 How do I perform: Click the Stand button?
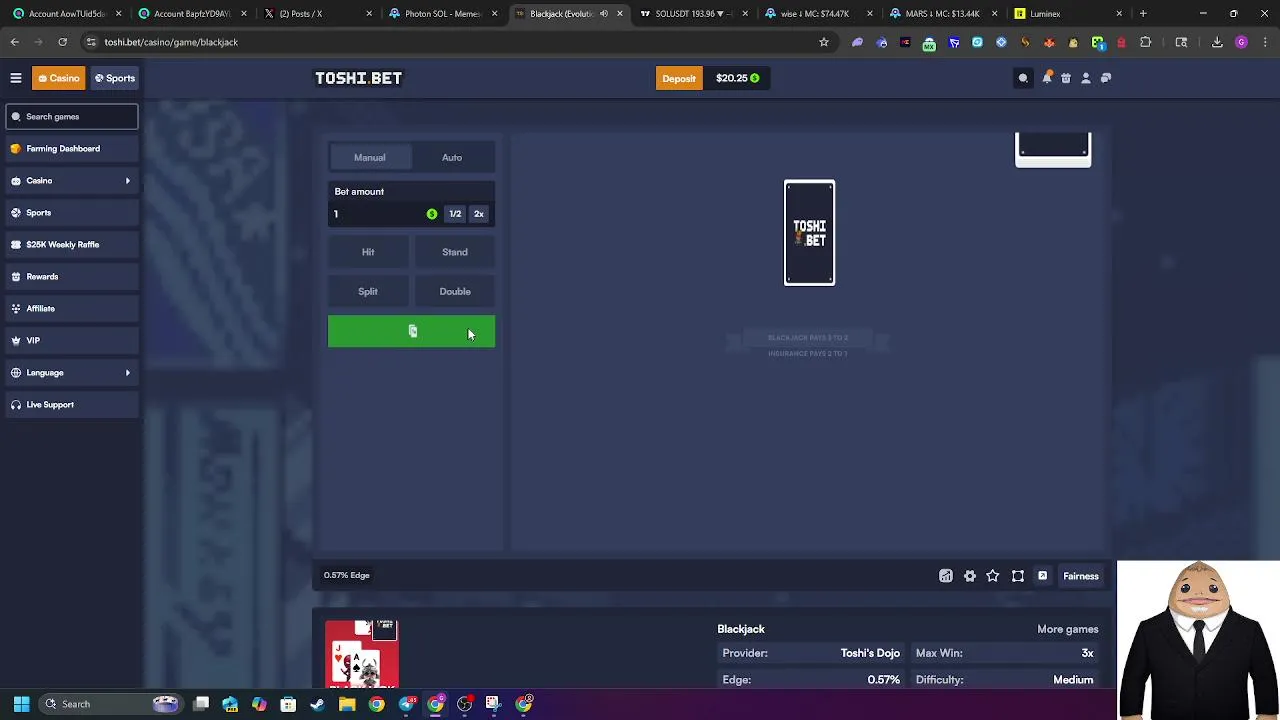(x=455, y=252)
